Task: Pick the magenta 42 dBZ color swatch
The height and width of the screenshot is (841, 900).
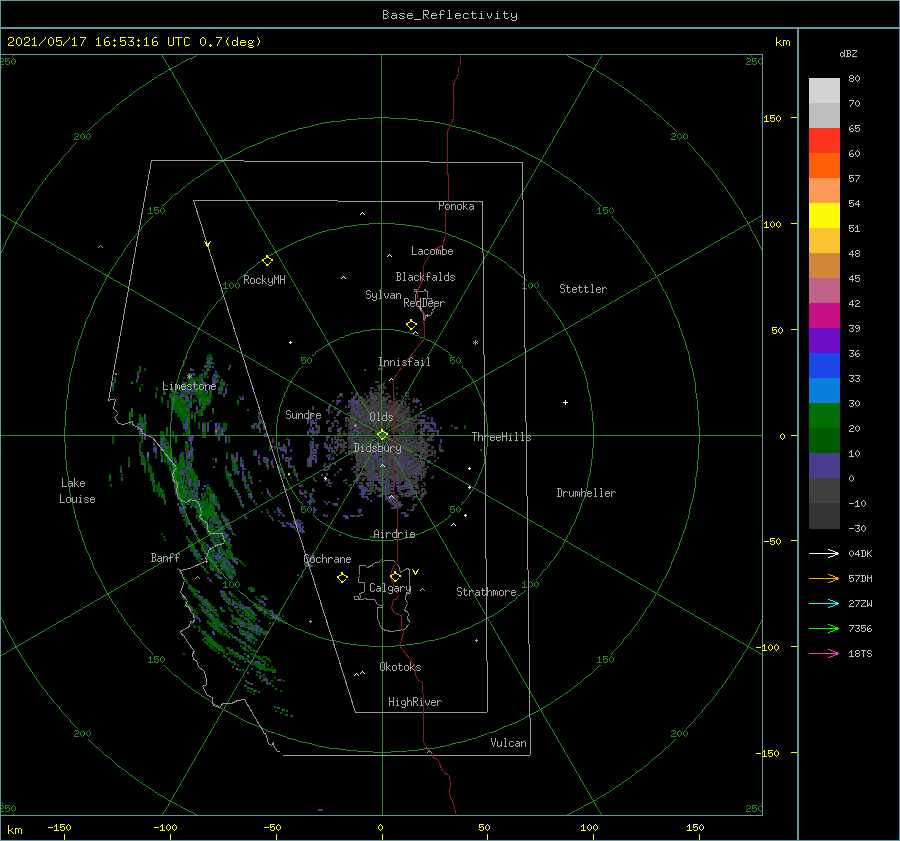Action: coord(824,316)
